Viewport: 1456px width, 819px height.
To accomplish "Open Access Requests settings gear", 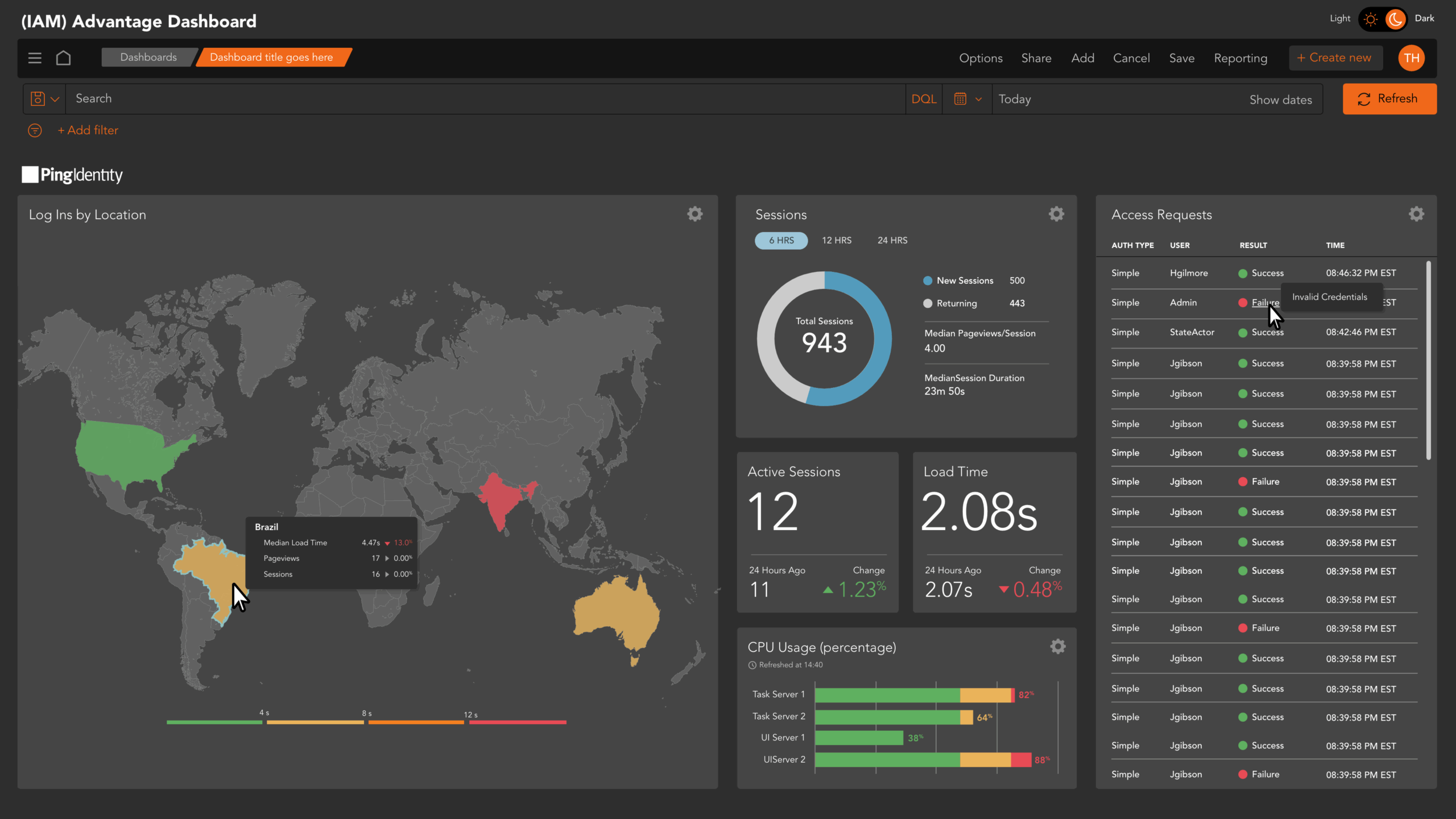I will click(1416, 214).
